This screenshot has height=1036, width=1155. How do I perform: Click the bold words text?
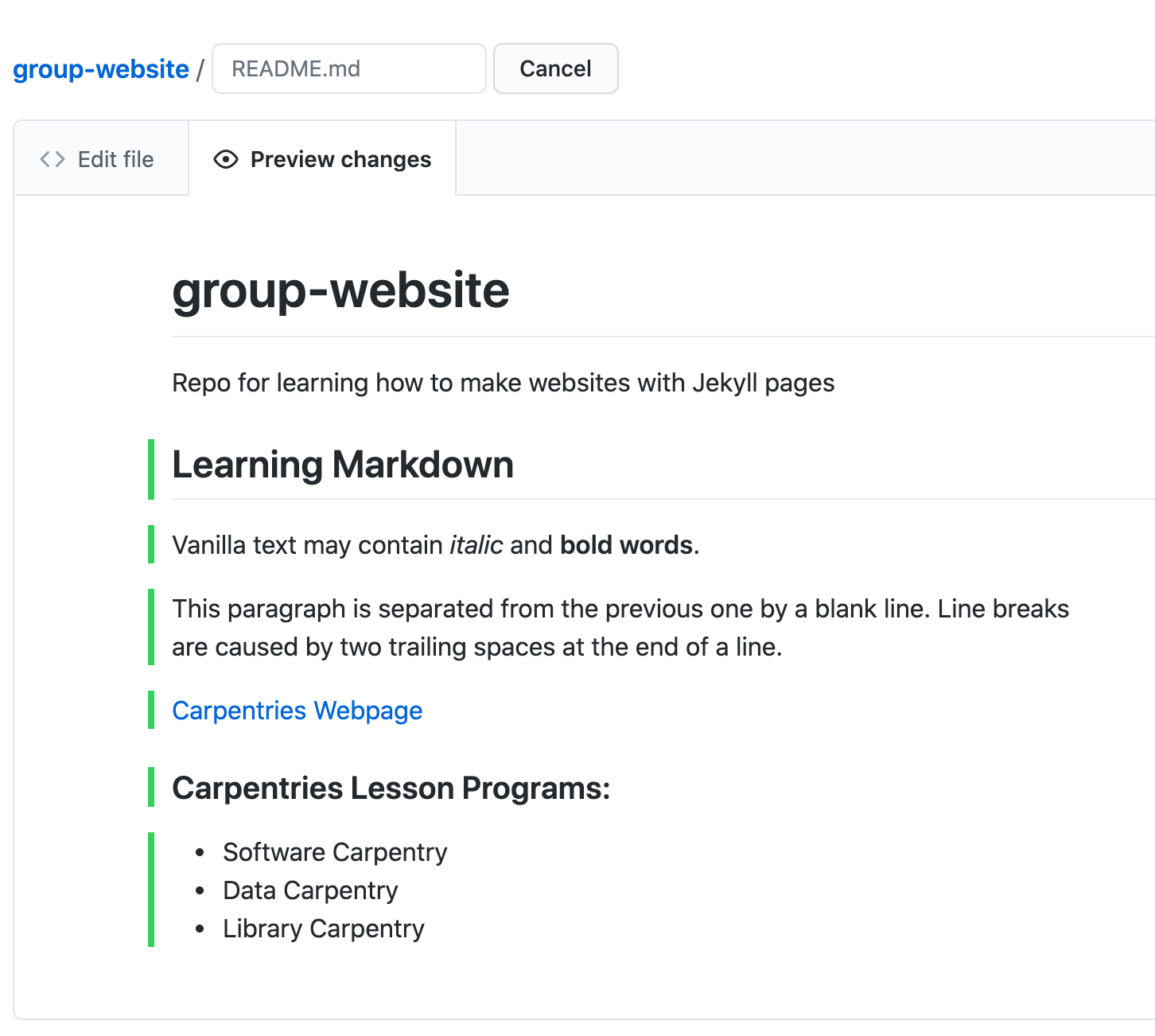[x=625, y=544]
